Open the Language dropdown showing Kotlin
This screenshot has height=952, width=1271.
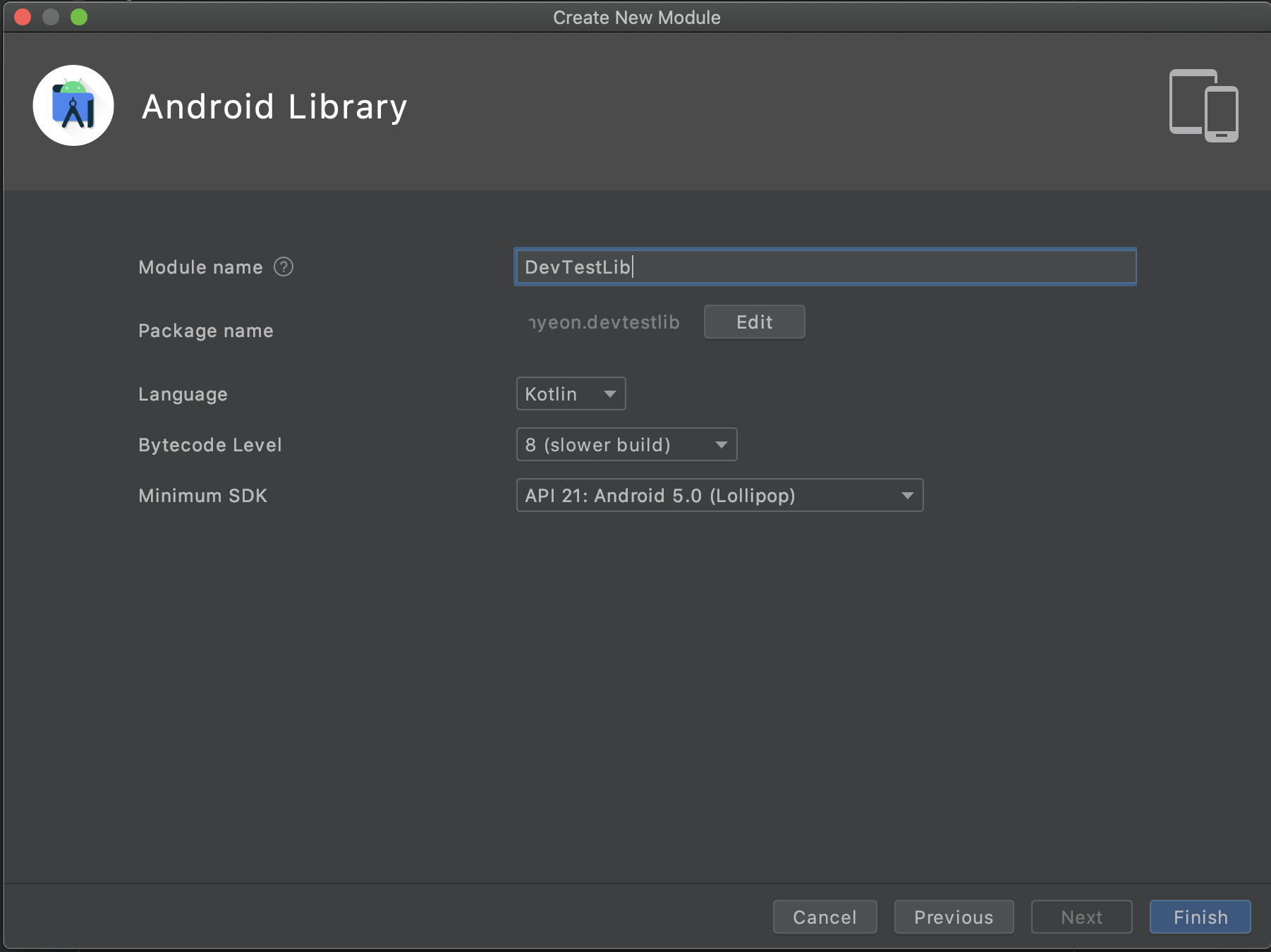[x=571, y=394]
